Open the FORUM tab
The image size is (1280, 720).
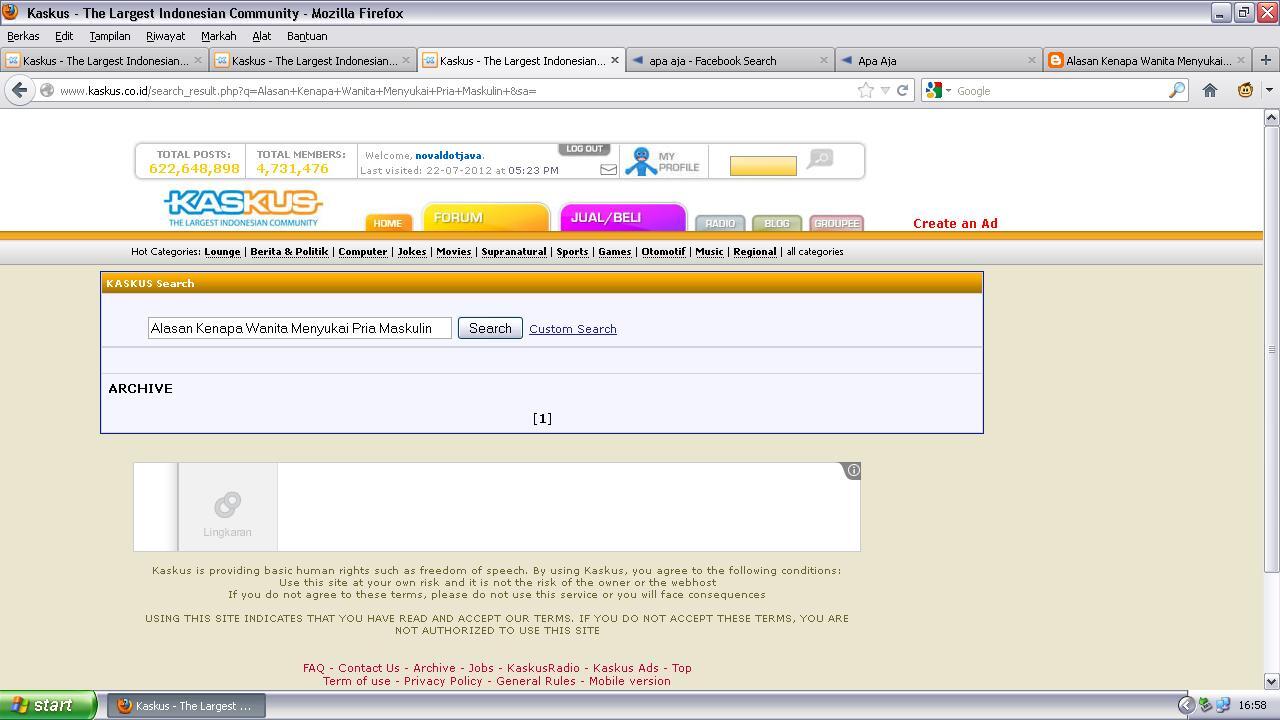tap(486, 217)
